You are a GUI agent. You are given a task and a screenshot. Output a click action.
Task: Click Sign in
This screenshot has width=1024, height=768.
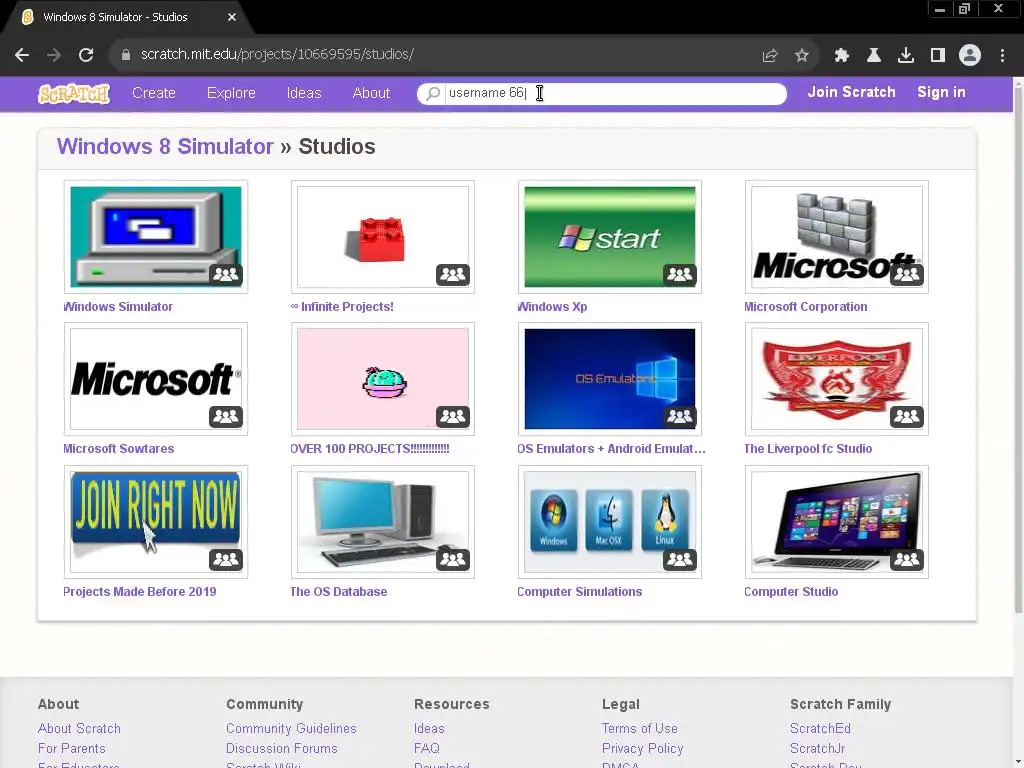pyautogui.click(x=941, y=92)
